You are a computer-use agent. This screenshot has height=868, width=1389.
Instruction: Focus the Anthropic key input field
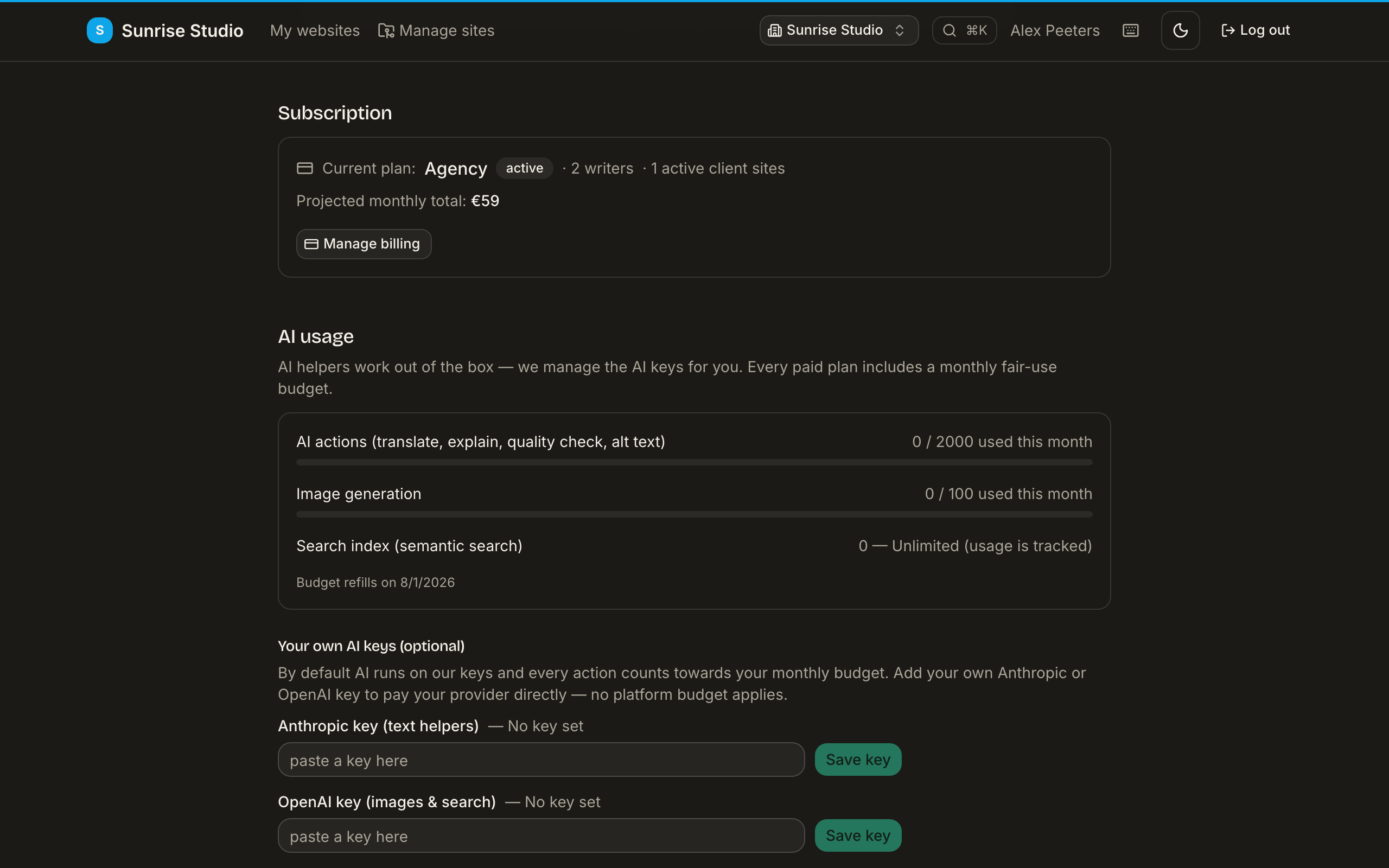(x=540, y=759)
